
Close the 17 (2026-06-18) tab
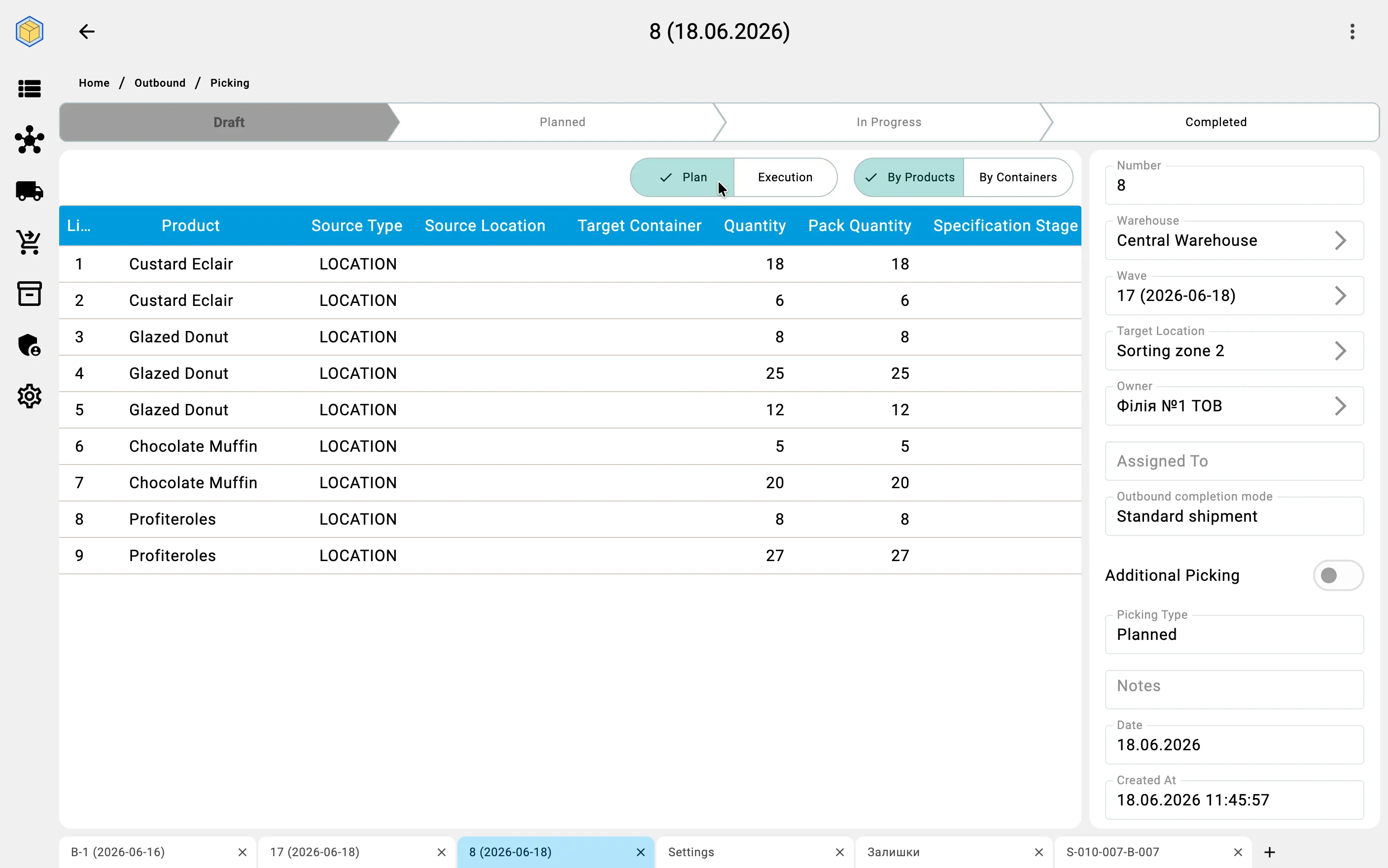click(441, 852)
